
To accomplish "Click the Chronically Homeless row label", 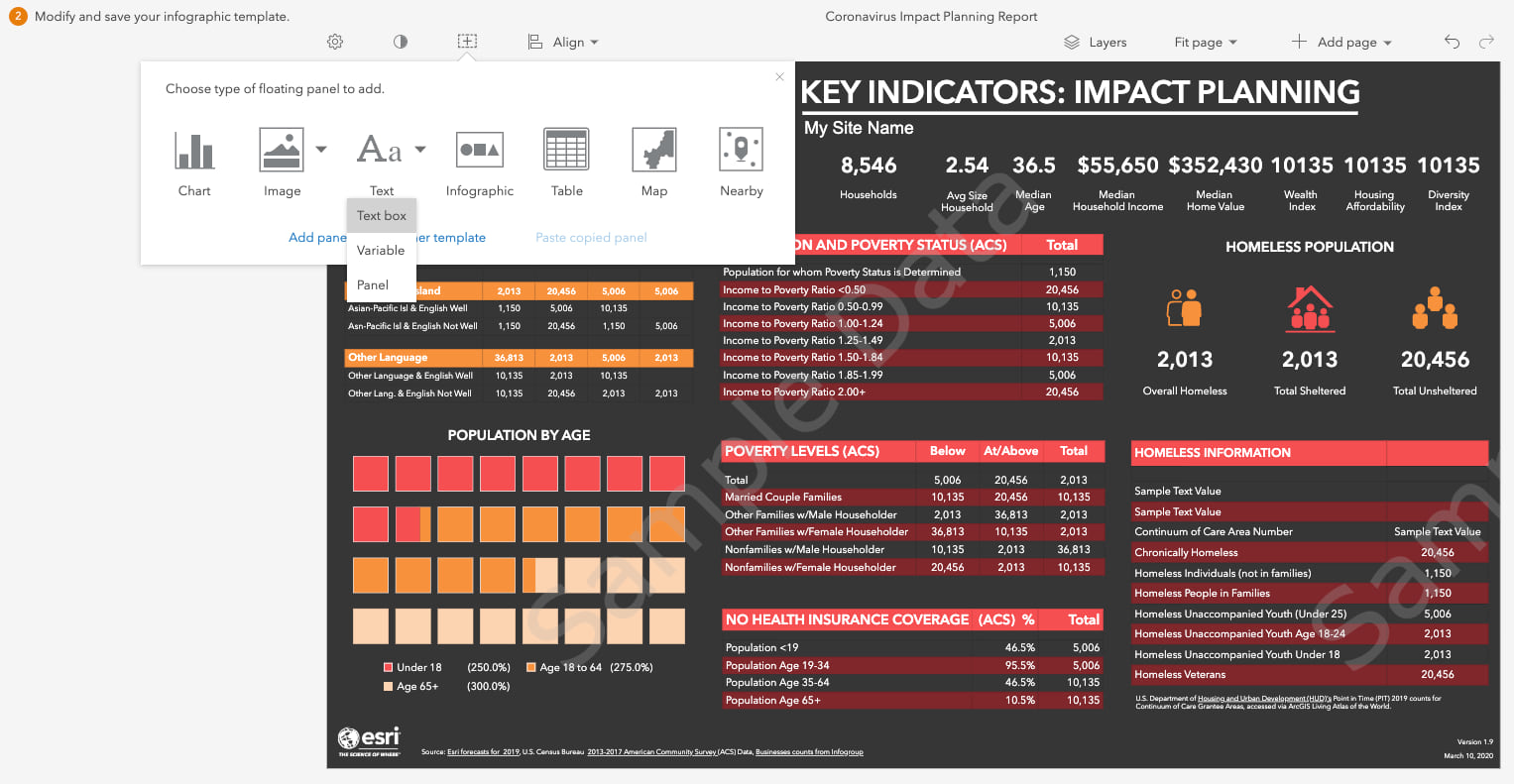I will coord(1186,553).
